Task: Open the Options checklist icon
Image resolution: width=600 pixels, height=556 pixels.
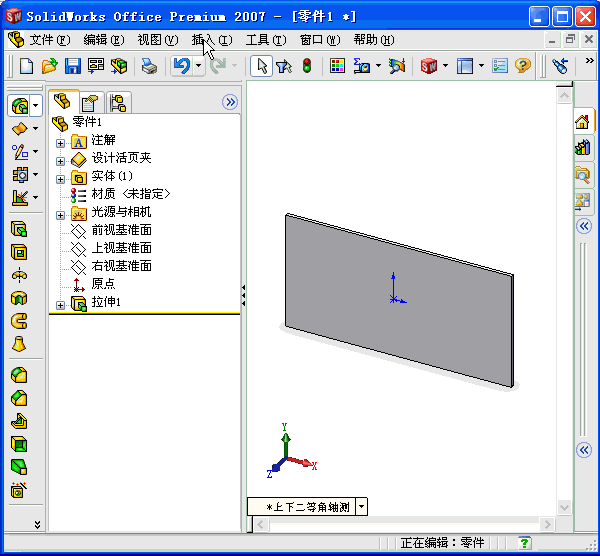Action: click(x=500, y=66)
